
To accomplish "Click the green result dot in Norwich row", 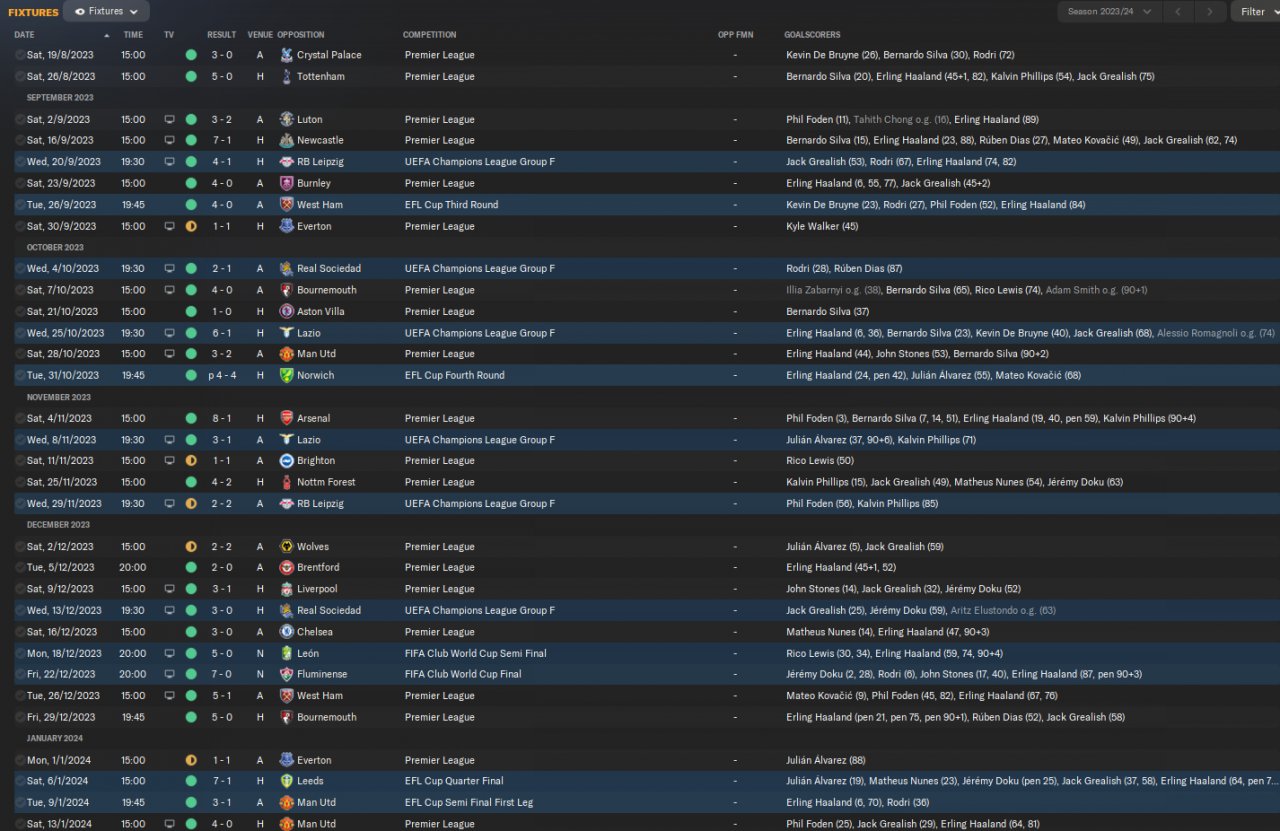I will 191,375.
